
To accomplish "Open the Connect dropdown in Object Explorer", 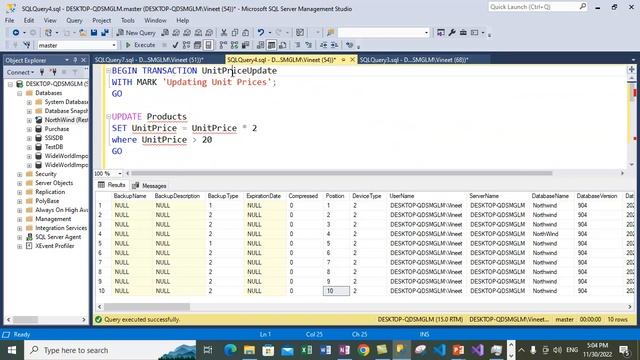I will pos(20,72).
